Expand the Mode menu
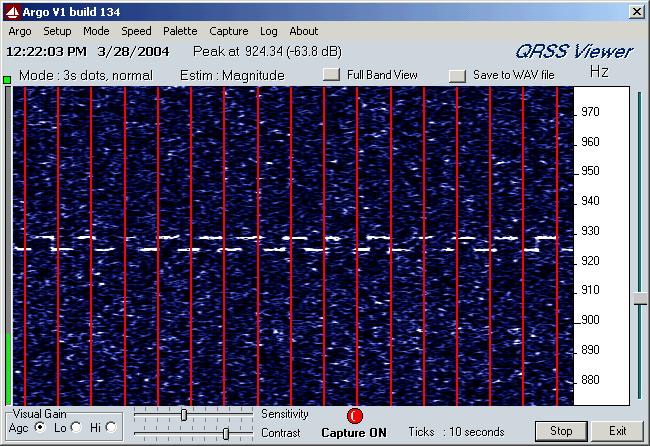Screen dimensions: 650x446 96,31
